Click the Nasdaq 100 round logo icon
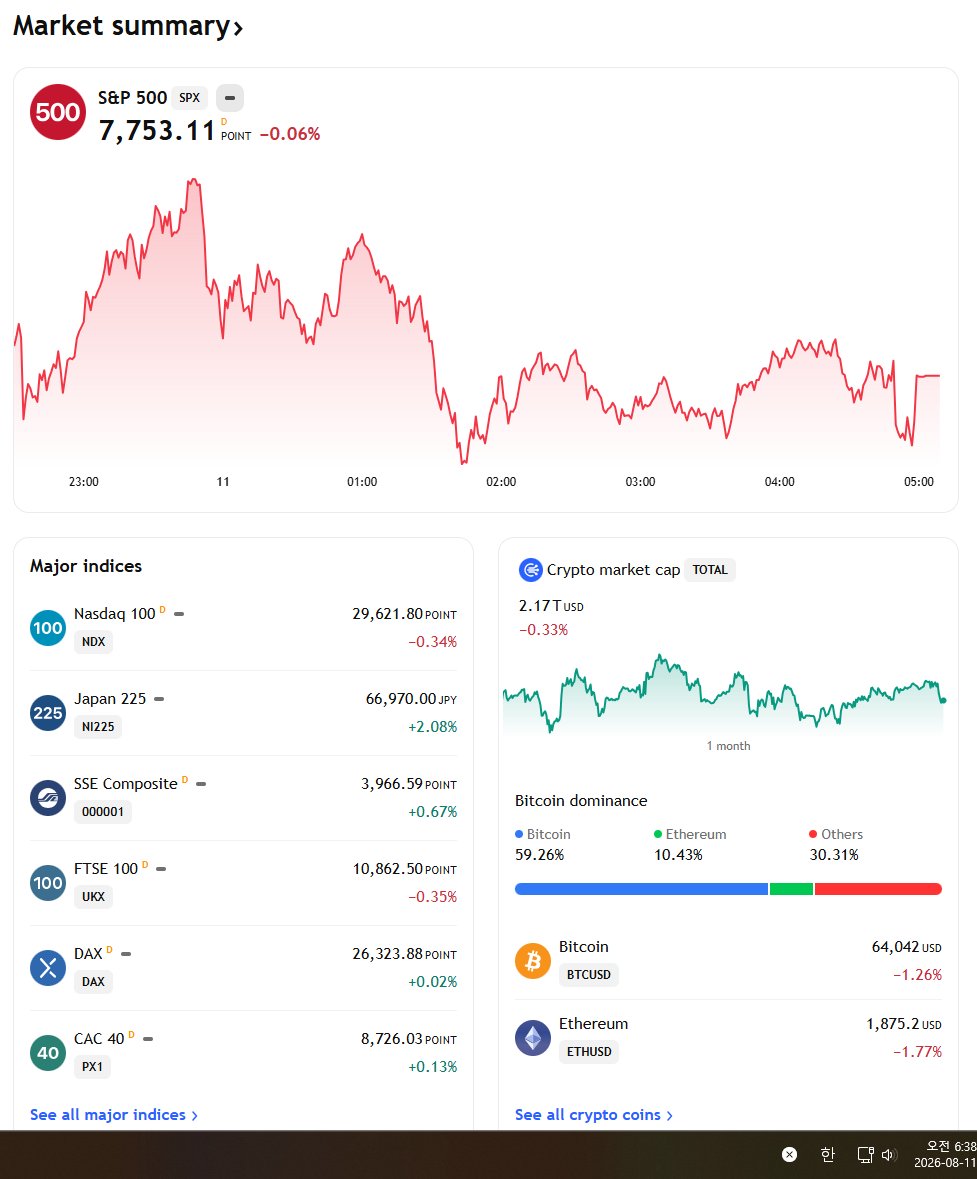The width and height of the screenshot is (977, 1179). 48,628
